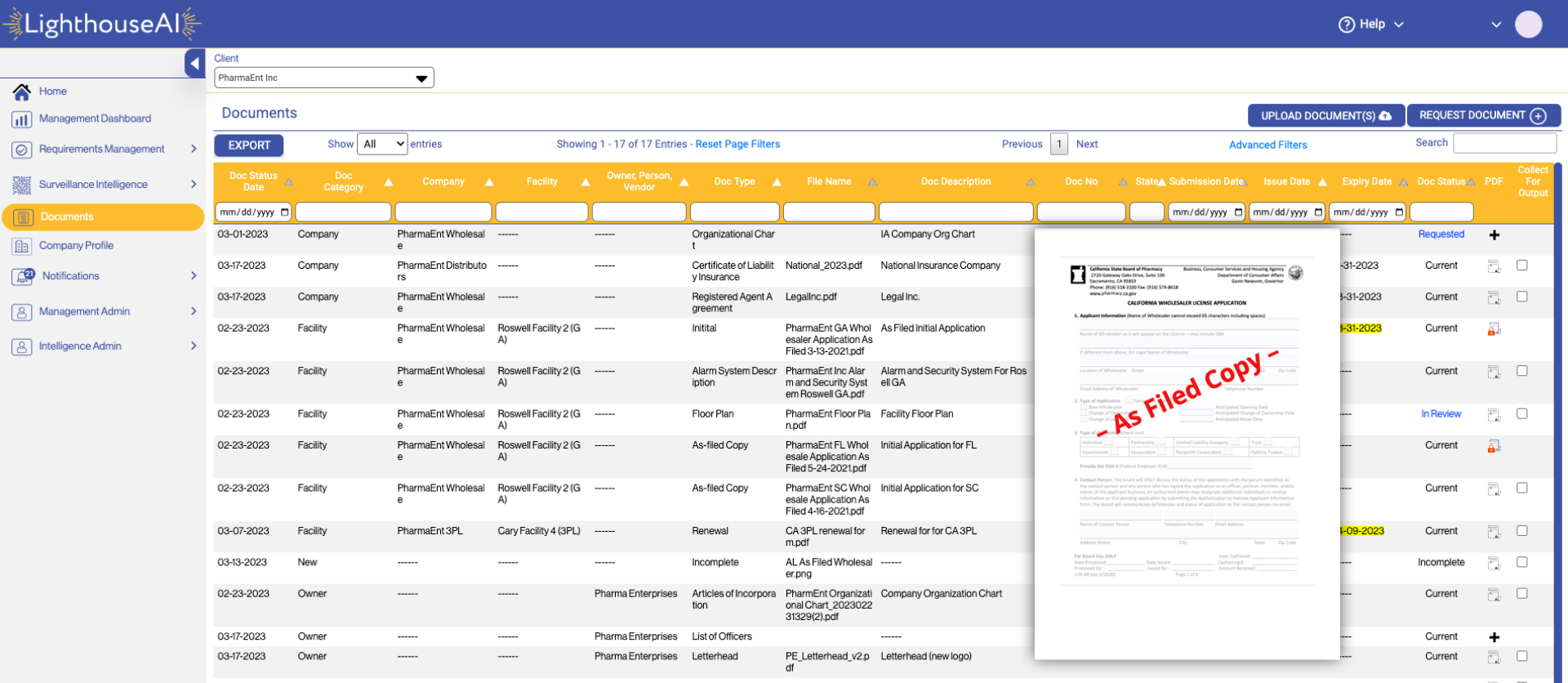Click the Search input field
The height and width of the screenshot is (683, 1568).
1505,143
